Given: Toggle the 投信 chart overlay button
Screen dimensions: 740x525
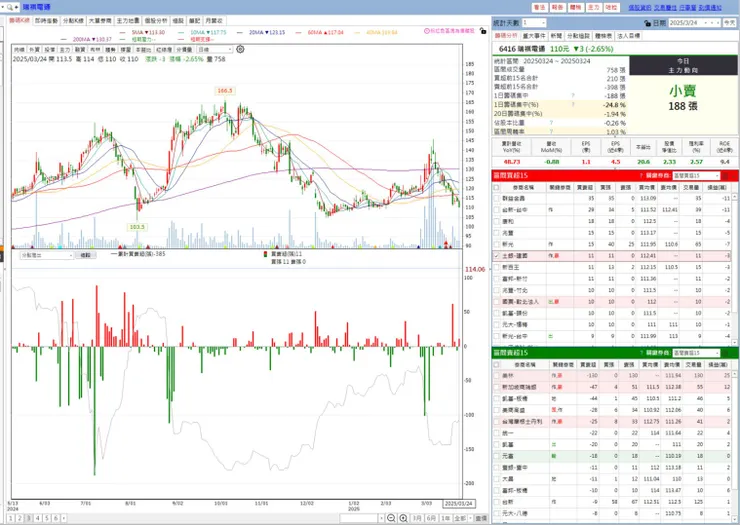Looking at the screenshot, I should (x=50, y=50).
